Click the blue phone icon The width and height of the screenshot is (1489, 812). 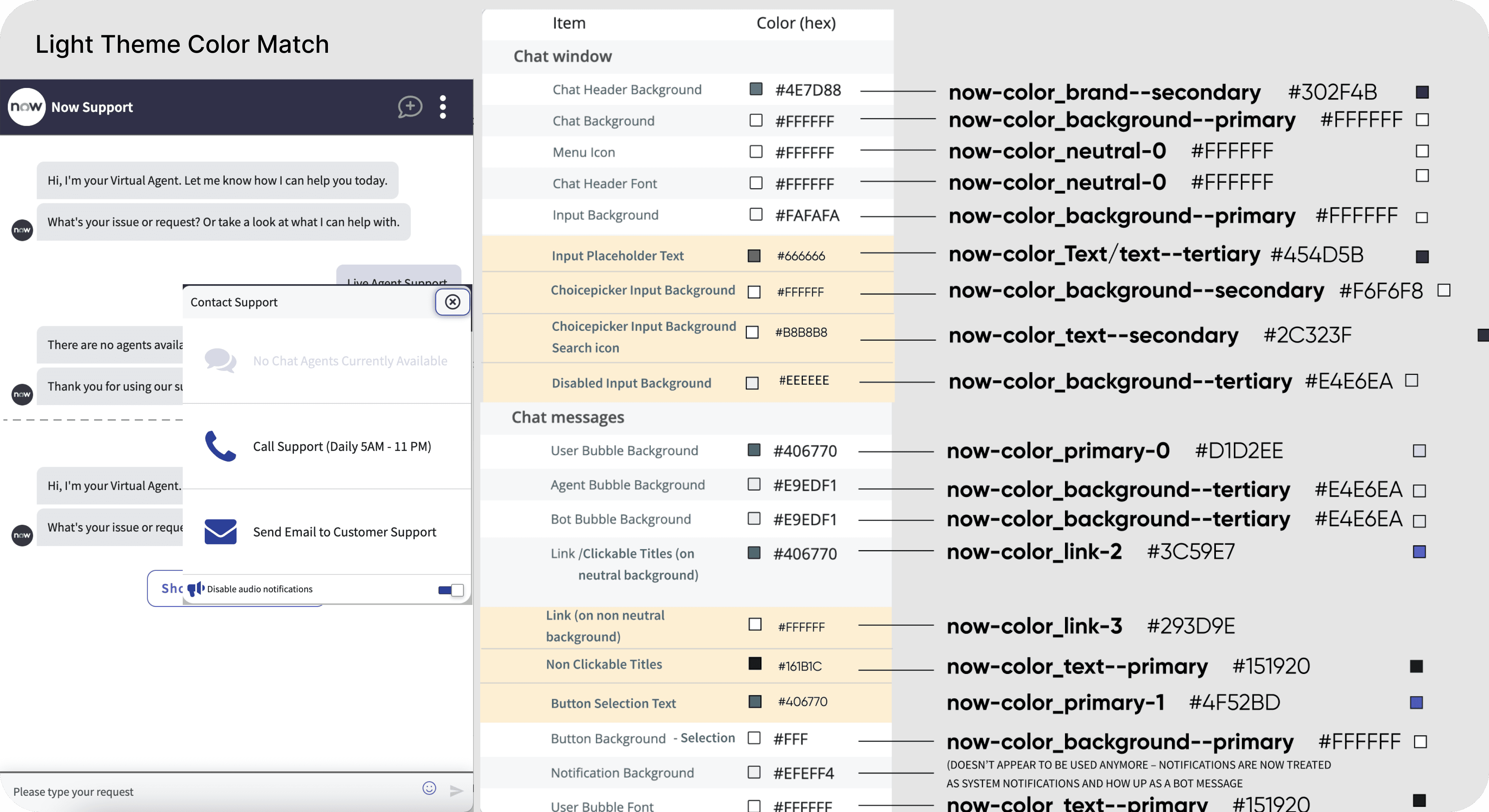coord(220,446)
